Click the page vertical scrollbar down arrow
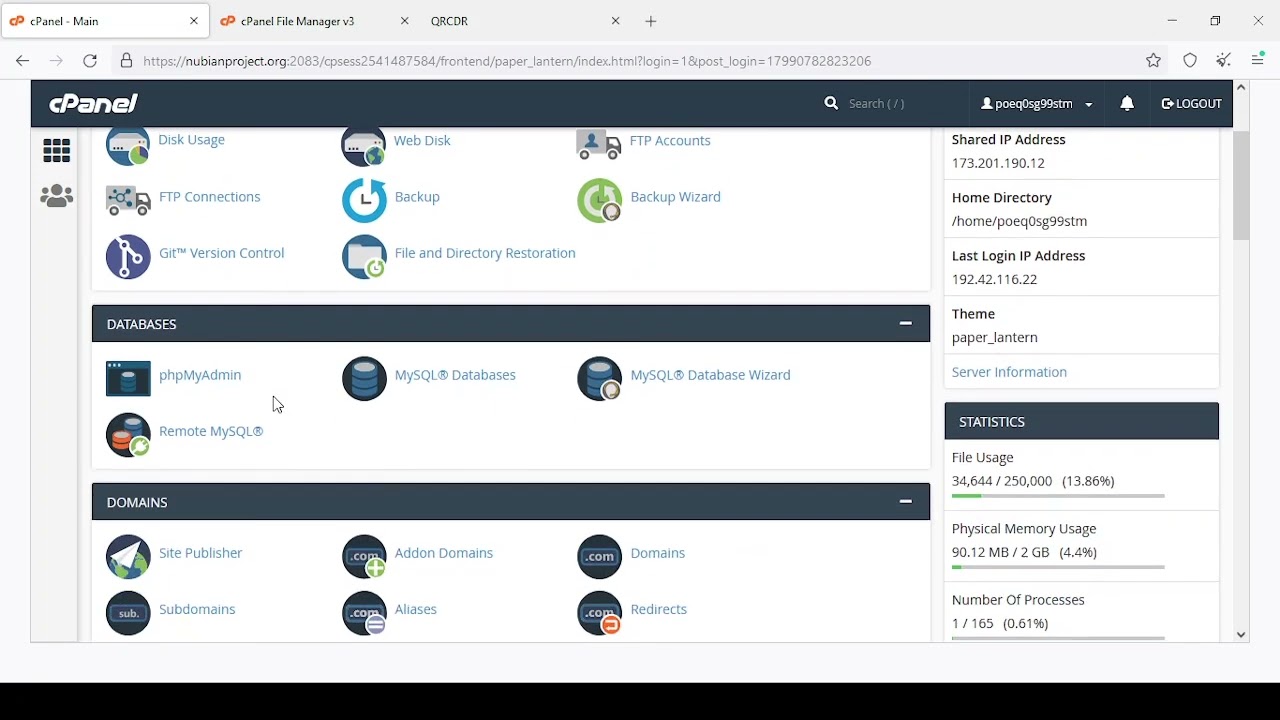 click(x=1241, y=634)
